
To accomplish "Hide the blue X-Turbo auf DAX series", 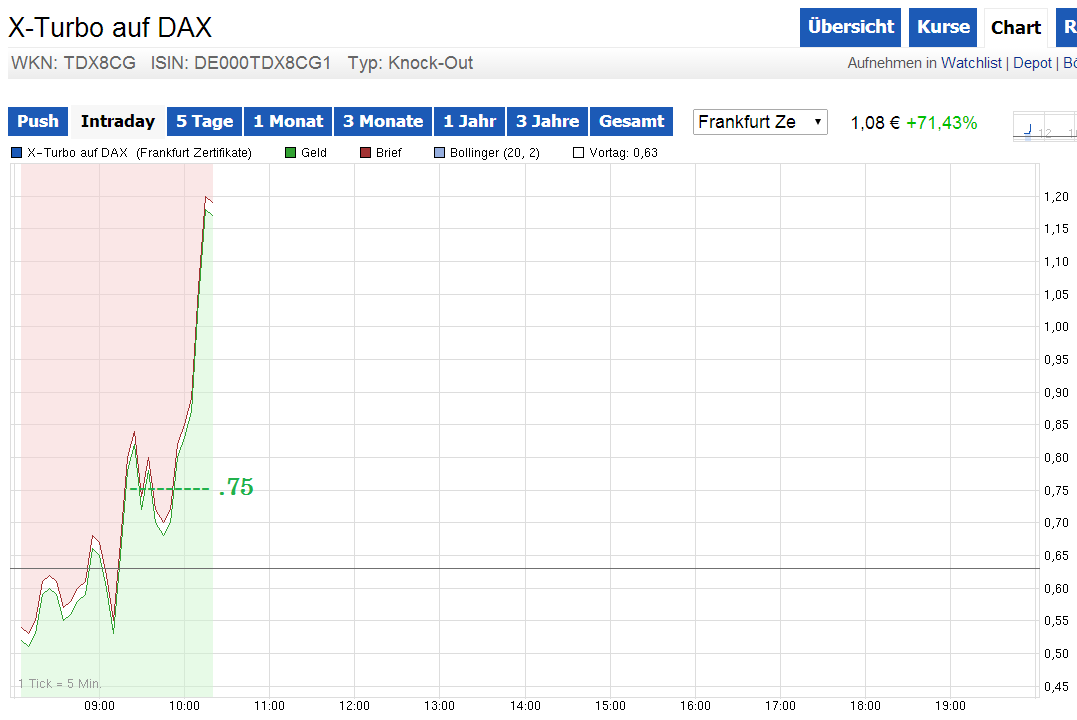I will (x=14, y=152).
